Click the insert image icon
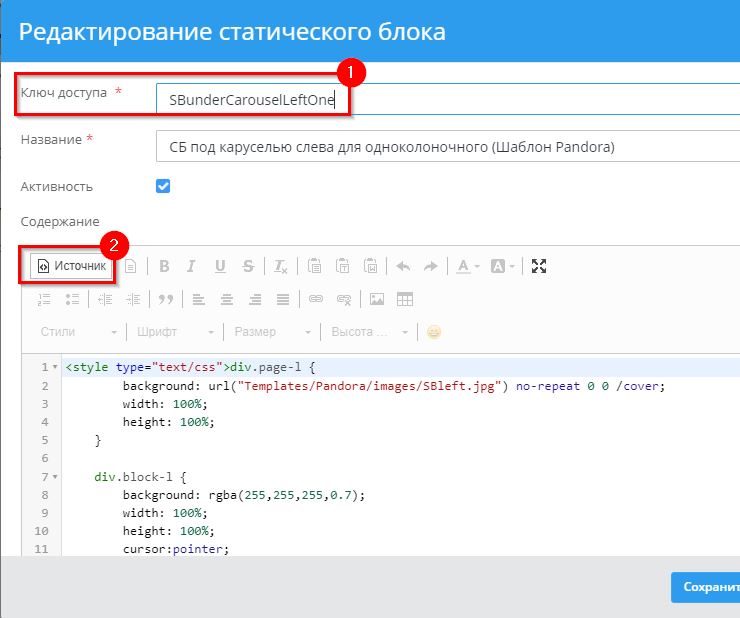The width and height of the screenshot is (740, 618). coord(377,299)
